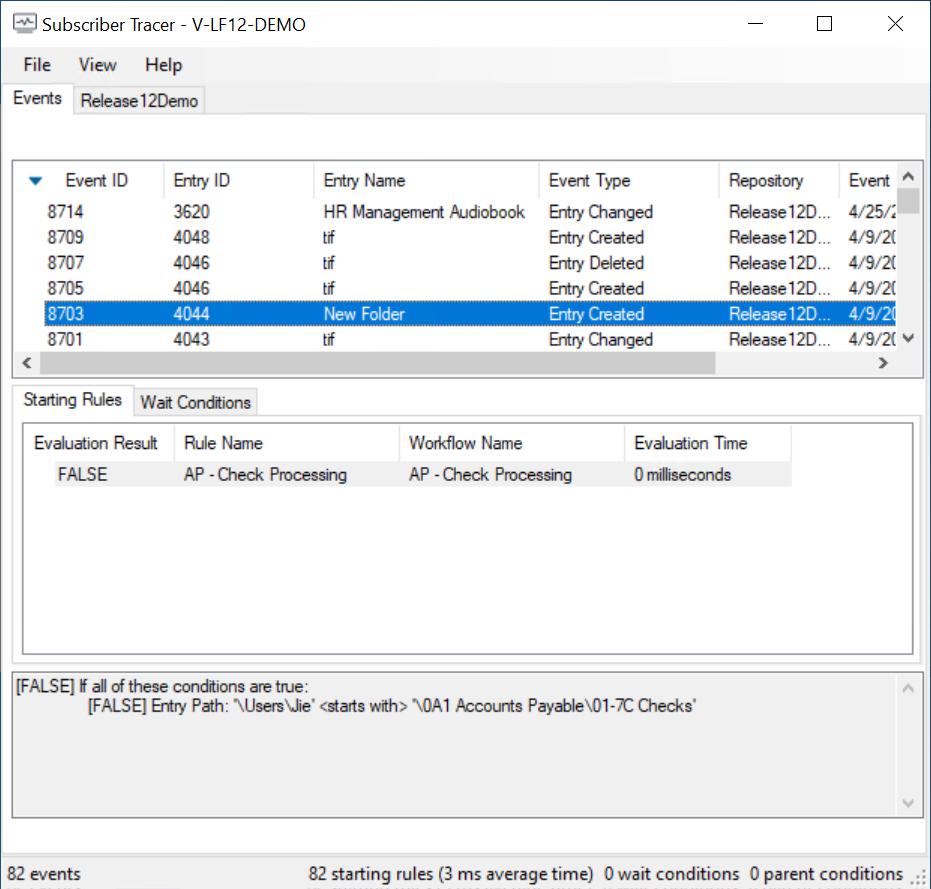Switch to the Release12Demo tab
Screen dimensions: 931x889
coord(139,101)
